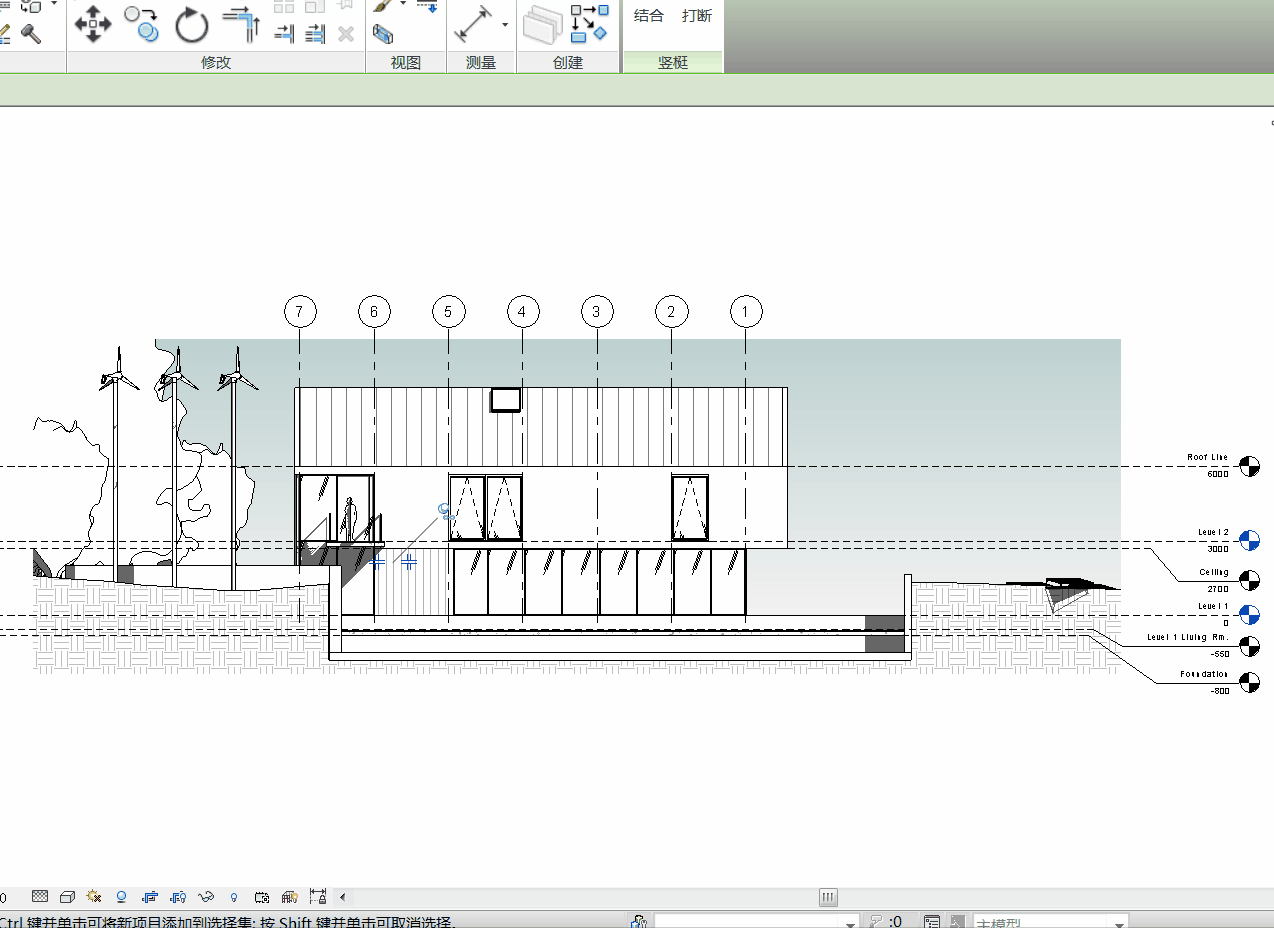Screen dimensions: 1274x928
Task: Click the Create Similar shapes icon
Action: tap(589, 23)
